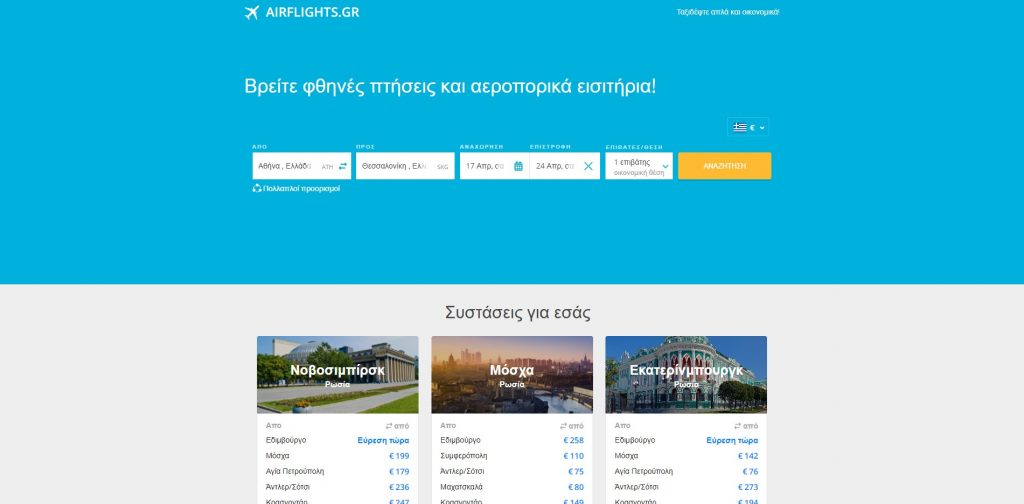Screen dimensions: 1024x504
Task: Select € 75 Άντλερ/Σότσι price in Moscow card
Action: point(575,472)
